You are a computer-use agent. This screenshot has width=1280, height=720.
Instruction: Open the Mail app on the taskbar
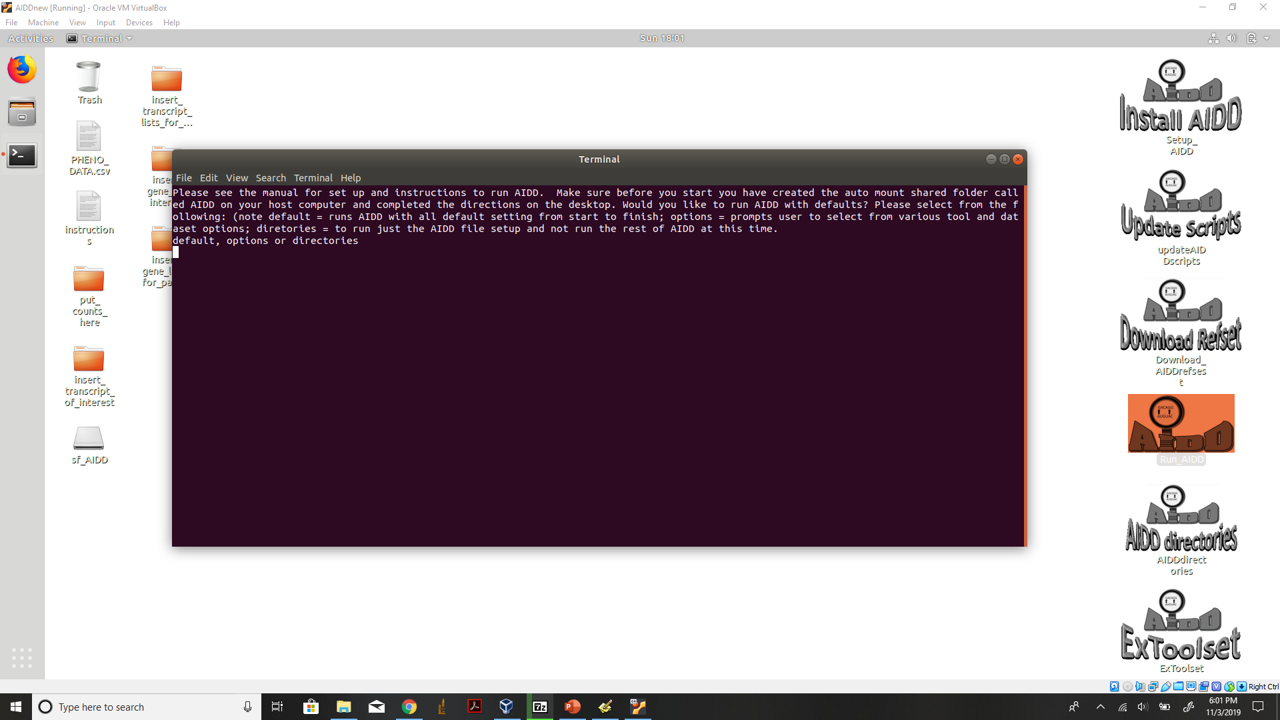[x=377, y=706]
